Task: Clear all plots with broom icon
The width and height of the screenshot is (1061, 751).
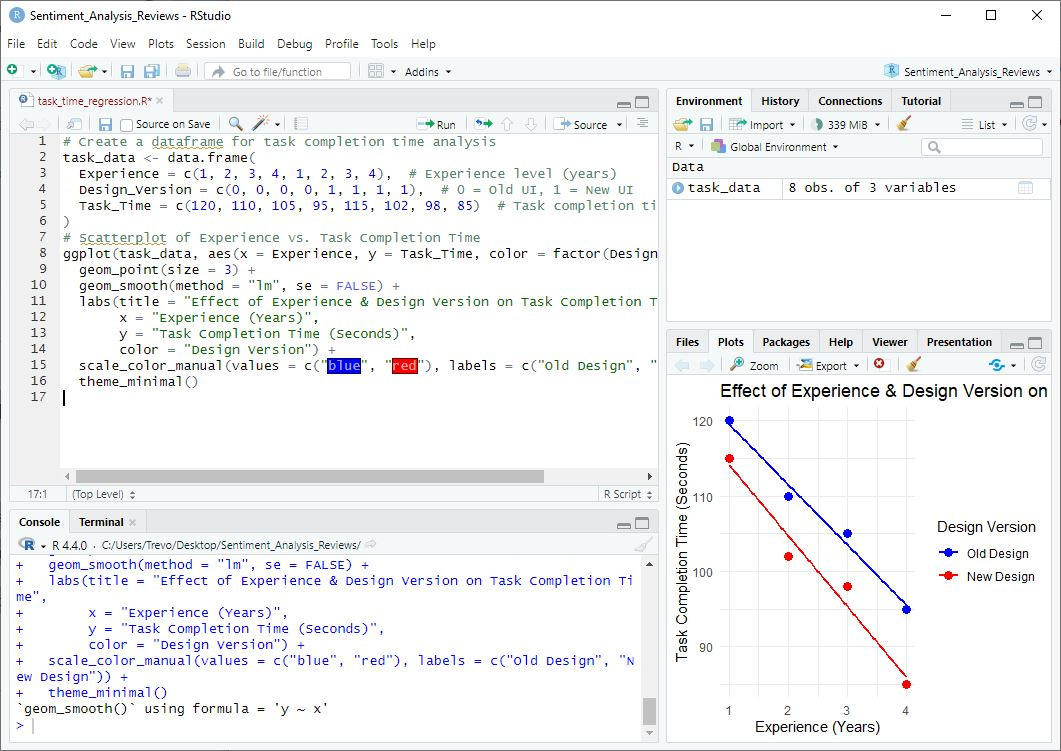Action: click(x=913, y=365)
